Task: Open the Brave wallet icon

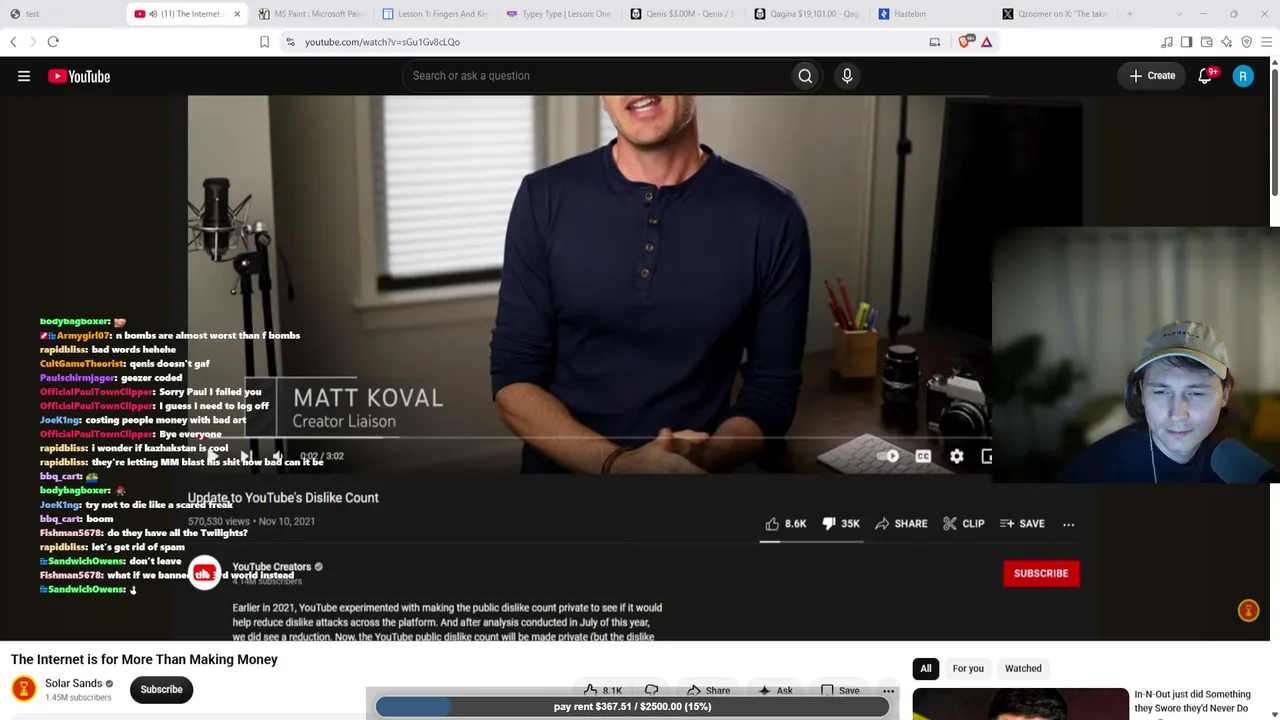Action: point(1206,42)
